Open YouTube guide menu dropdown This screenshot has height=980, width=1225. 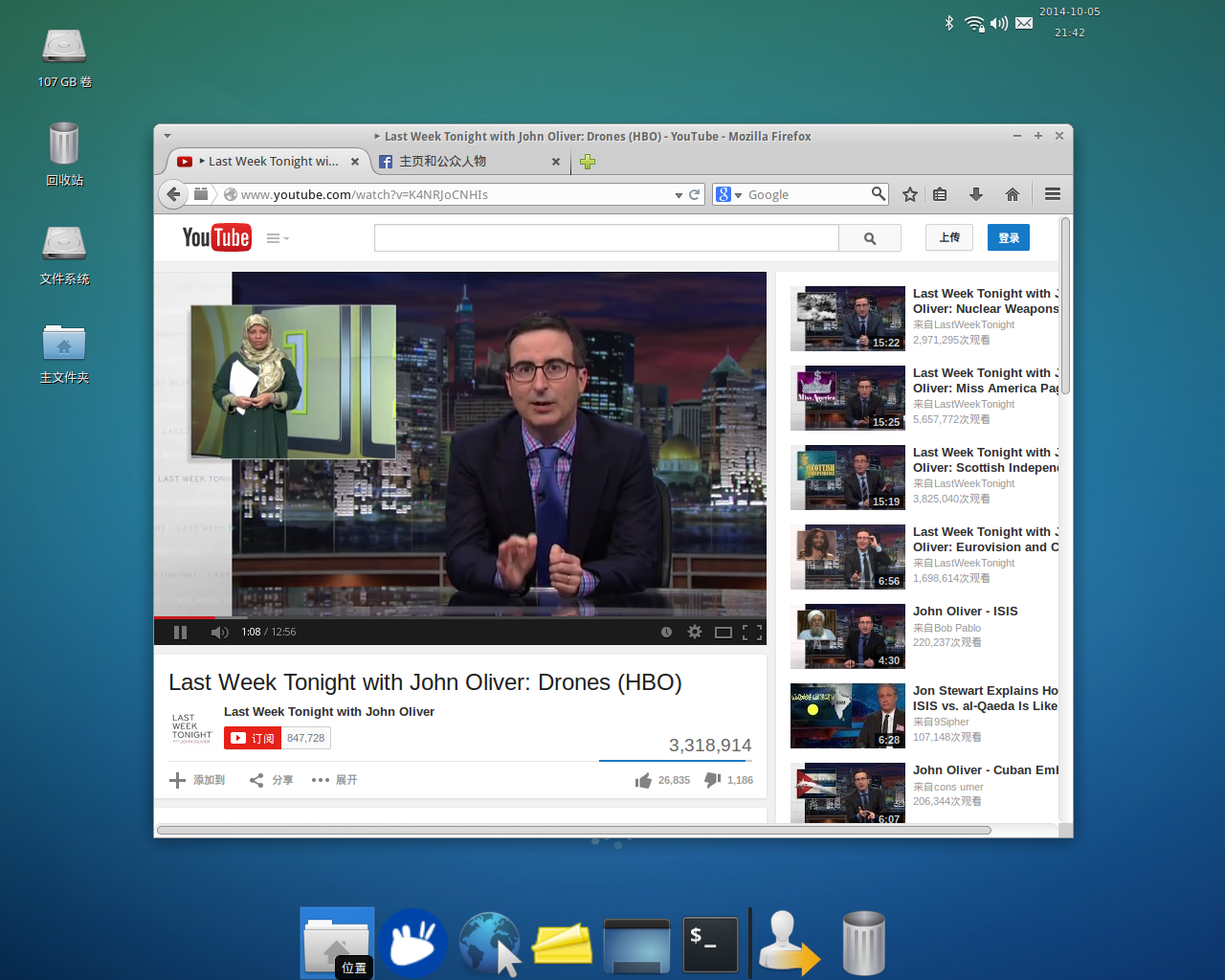click(x=278, y=238)
